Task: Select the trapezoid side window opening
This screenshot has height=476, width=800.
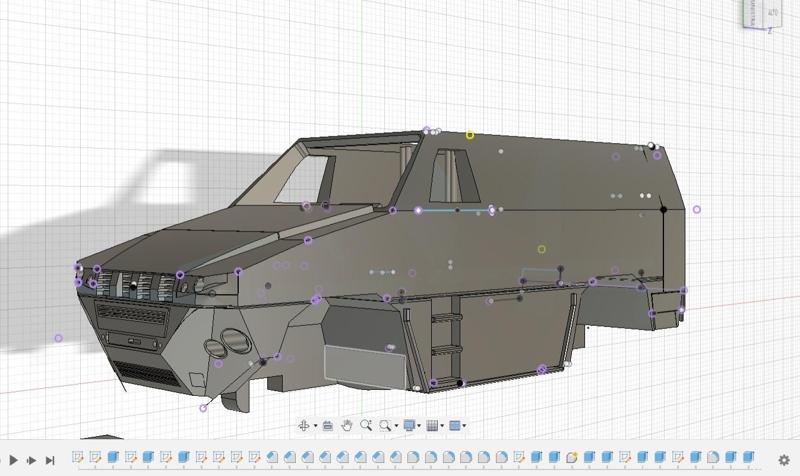Action: point(454,176)
